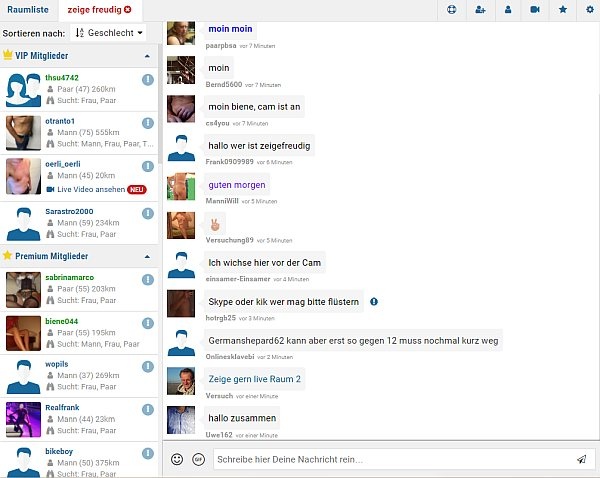Click the video camera icon in the top bar

[535, 10]
